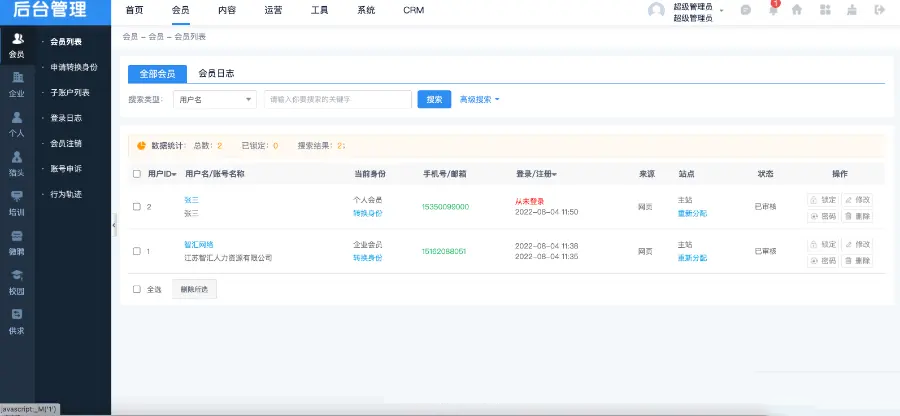Viewport: 900px width, 416px height.
Task: Open the notification bell in the header
Action: (772, 10)
